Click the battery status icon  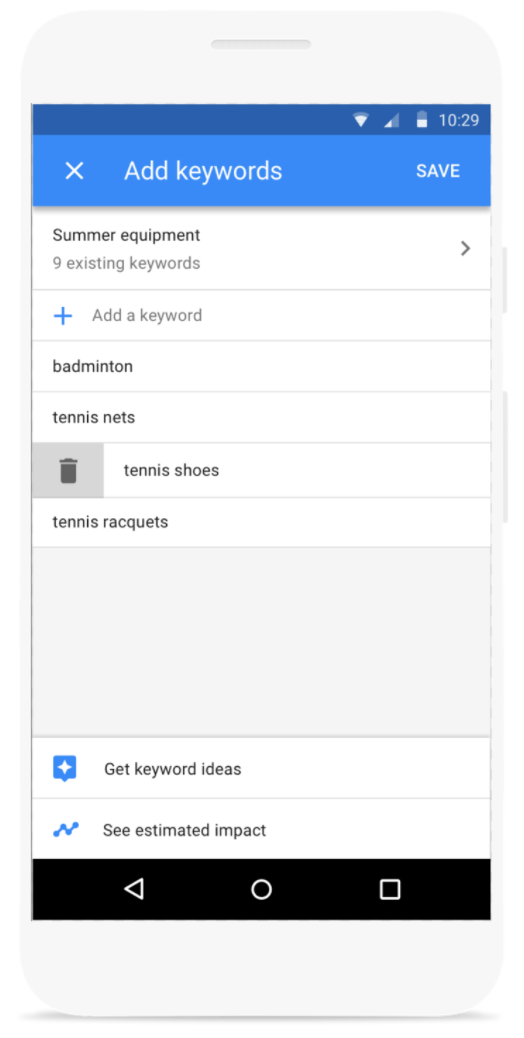421,120
